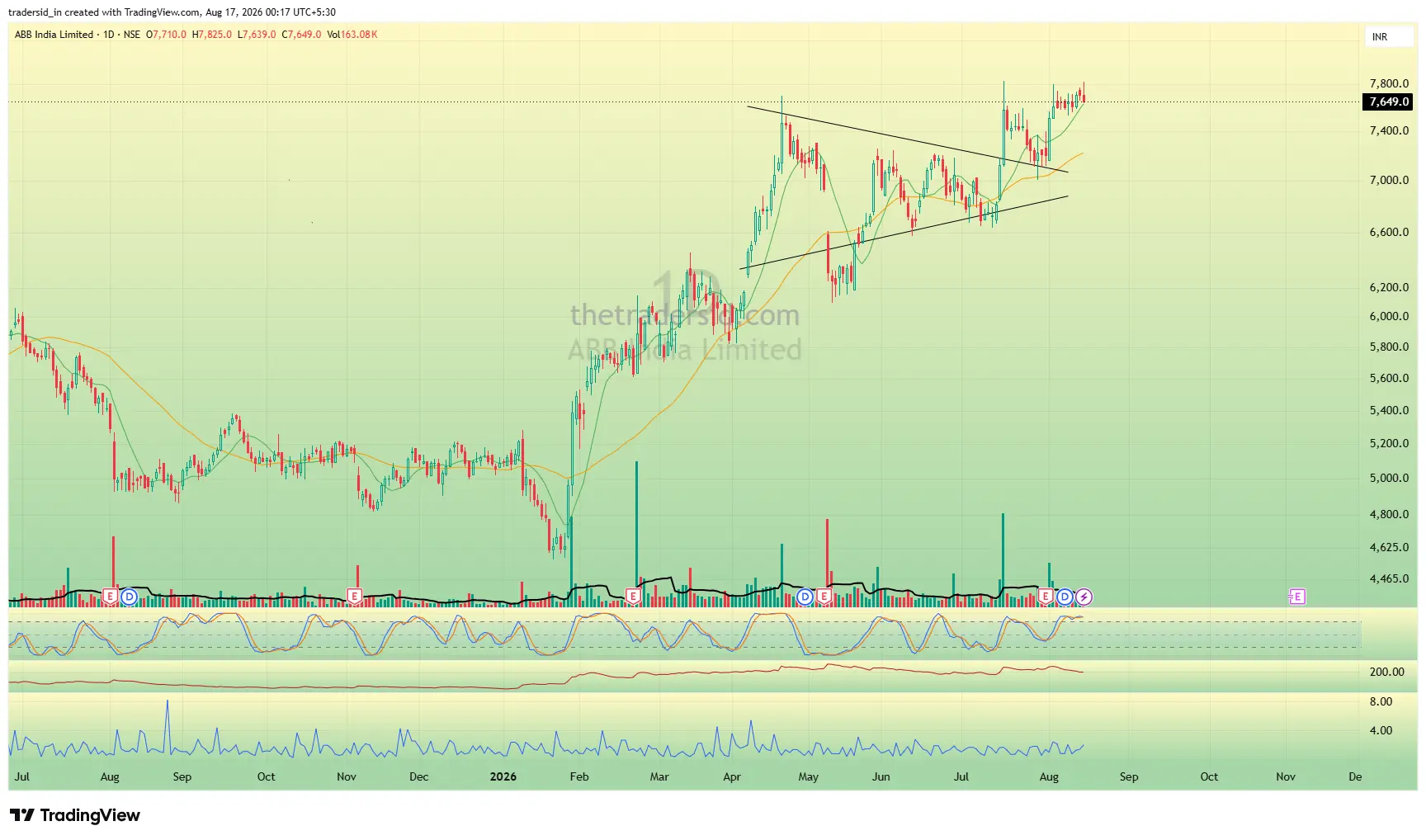Open the earnings E marker in late February
Viewport: 1426px width, 840px height.
pyautogui.click(x=633, y=596)
